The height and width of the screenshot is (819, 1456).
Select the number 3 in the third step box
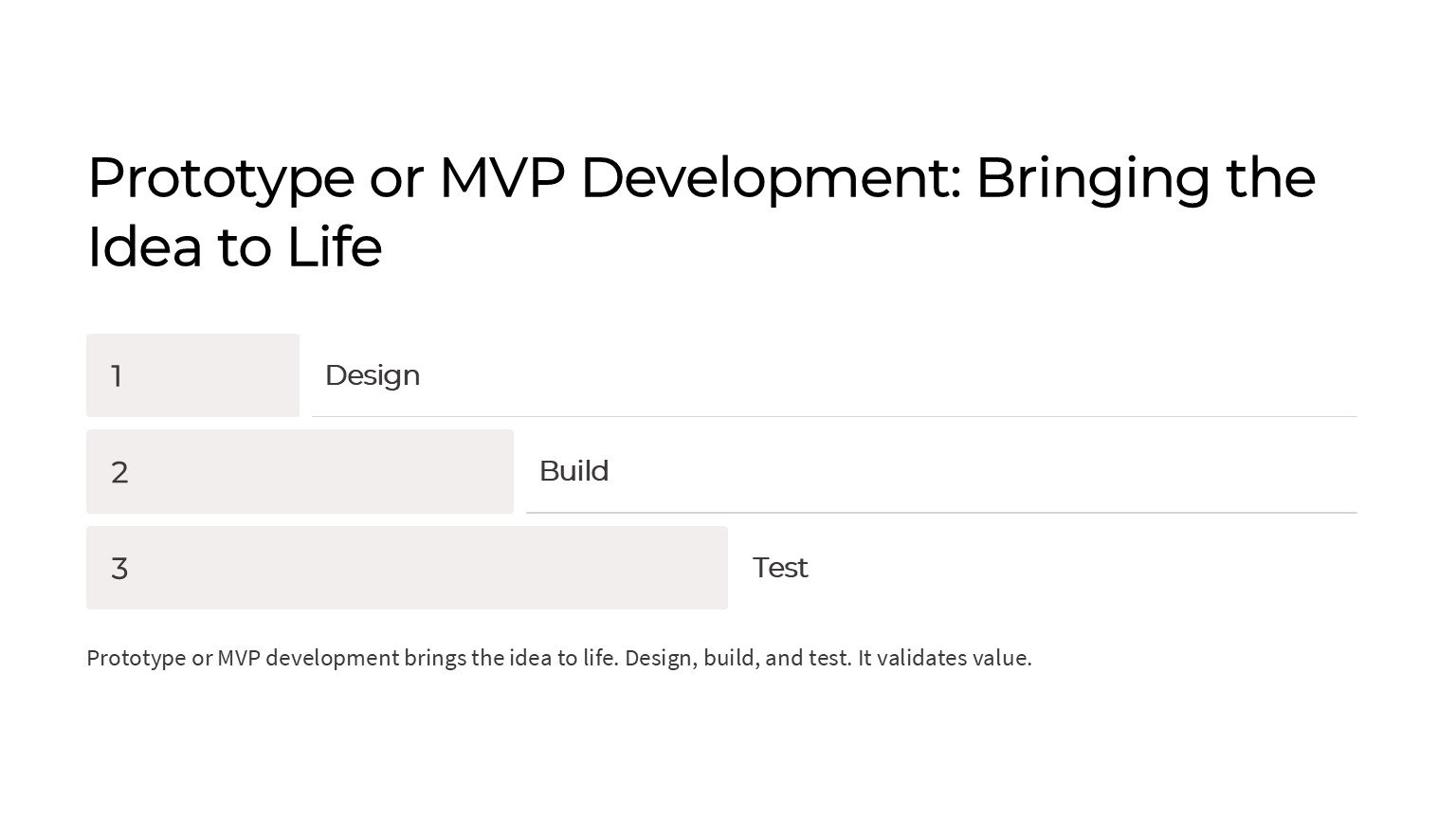(x=119, y=569)
